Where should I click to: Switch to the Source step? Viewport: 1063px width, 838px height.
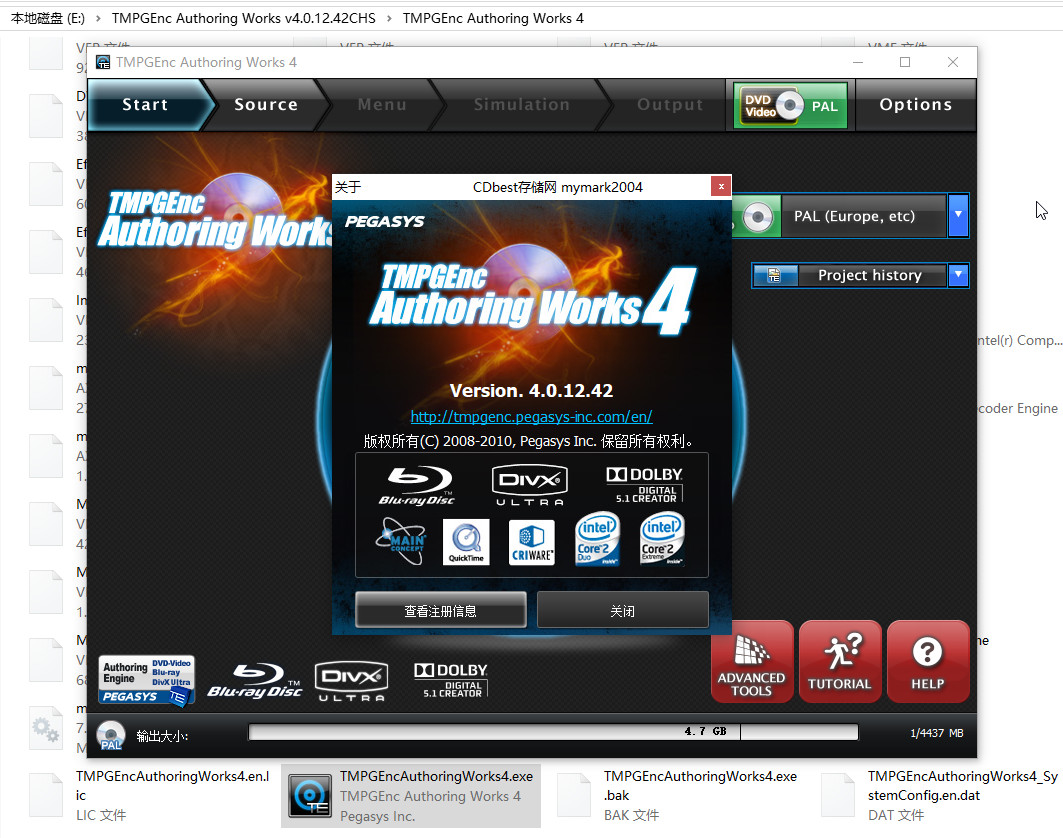[x=266, y=104]
